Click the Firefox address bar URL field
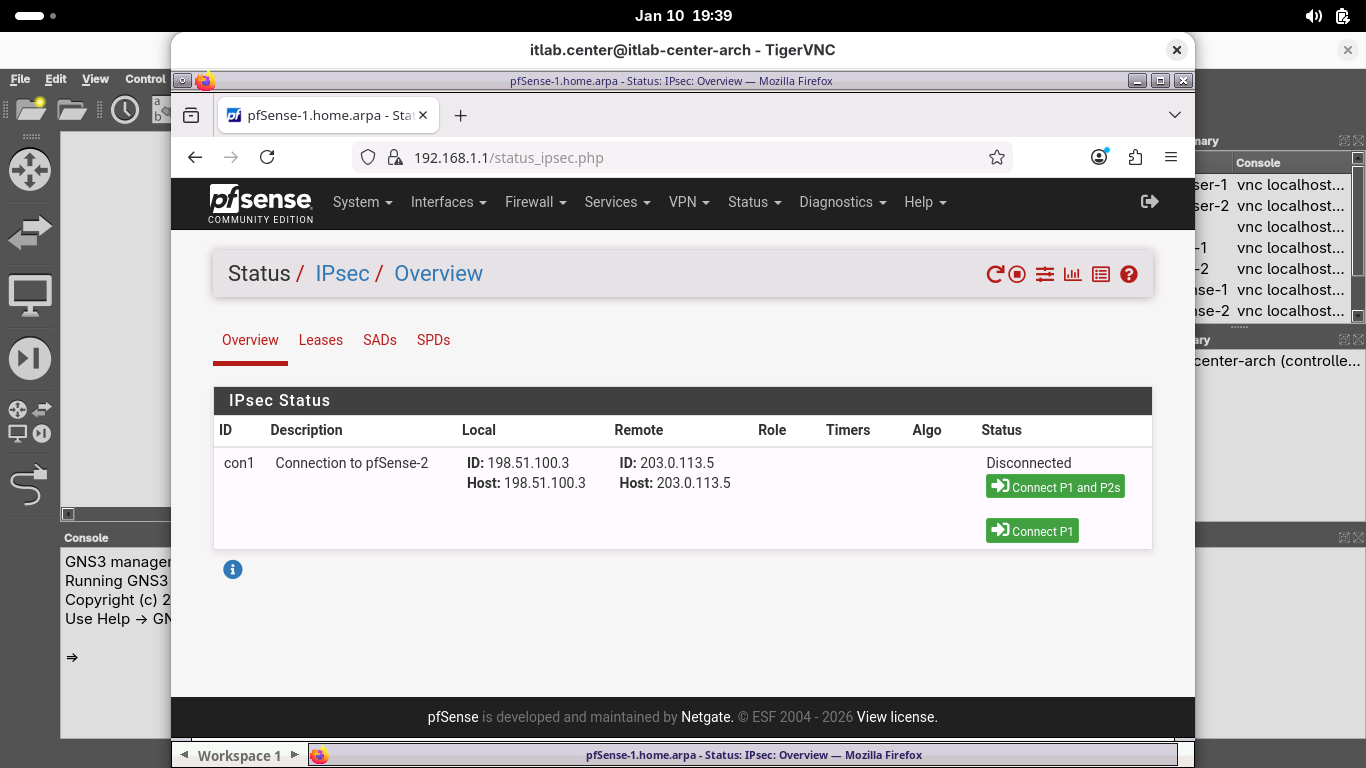The width and height of the screenshot is (1366, 768). 690,157
